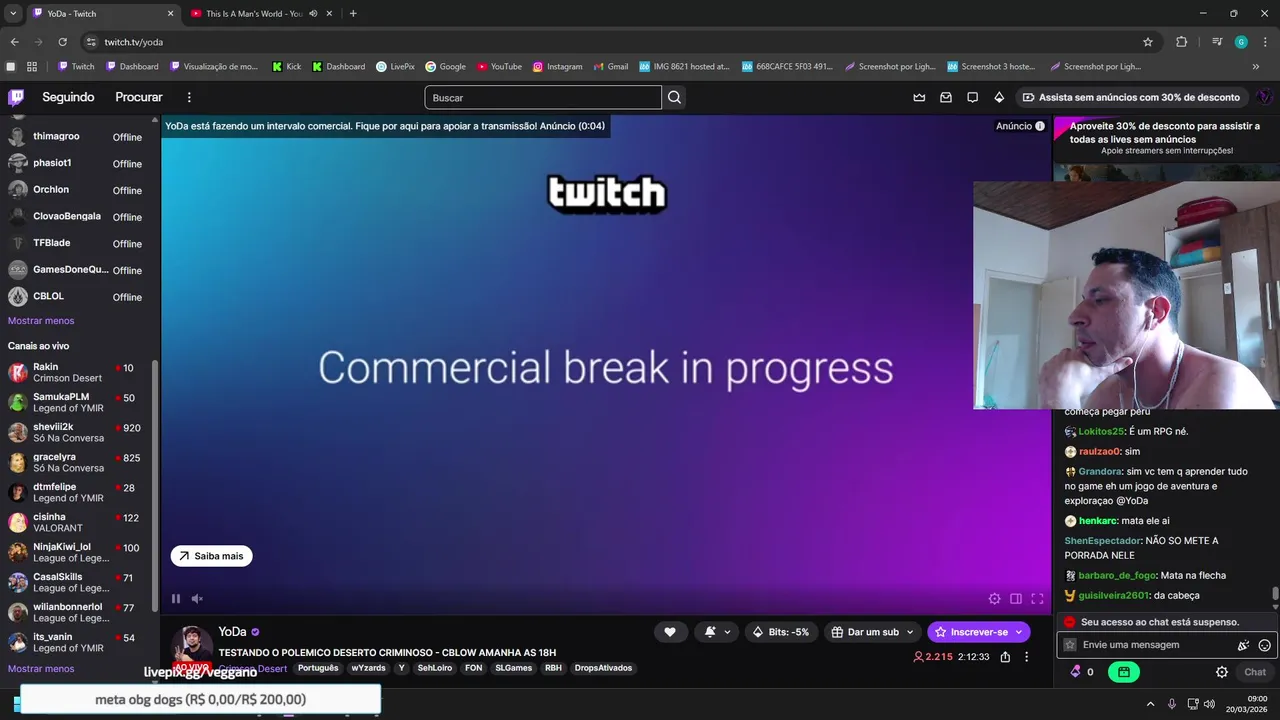Viewport: 1280px width, 720px height.
Task: Open the Gmail bookmark
Action: (x=610, y=67)
